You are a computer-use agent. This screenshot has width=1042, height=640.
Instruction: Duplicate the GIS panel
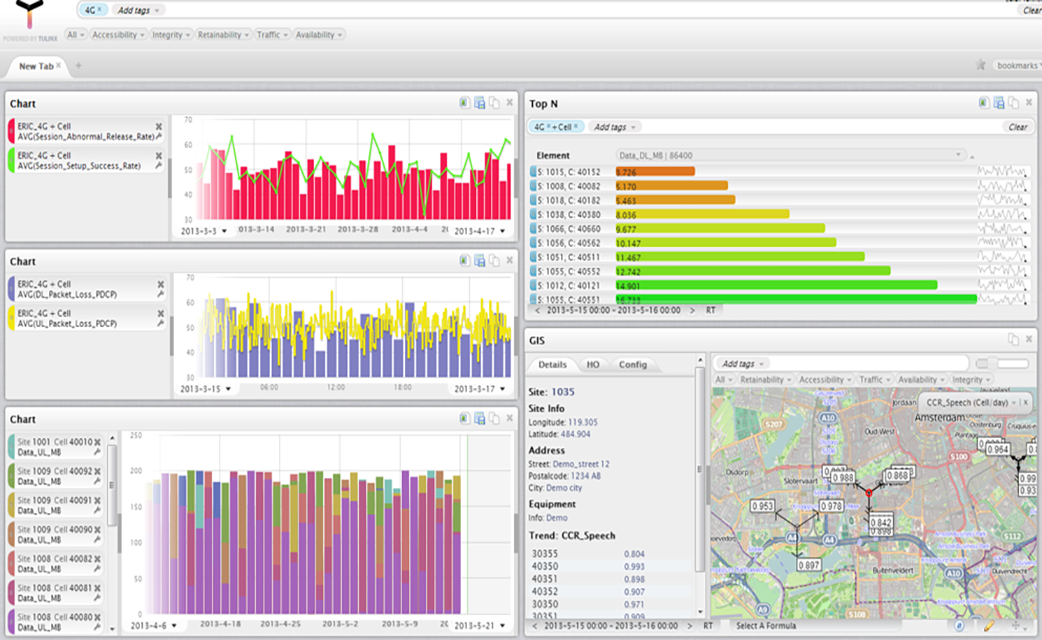pos(1013,340)
